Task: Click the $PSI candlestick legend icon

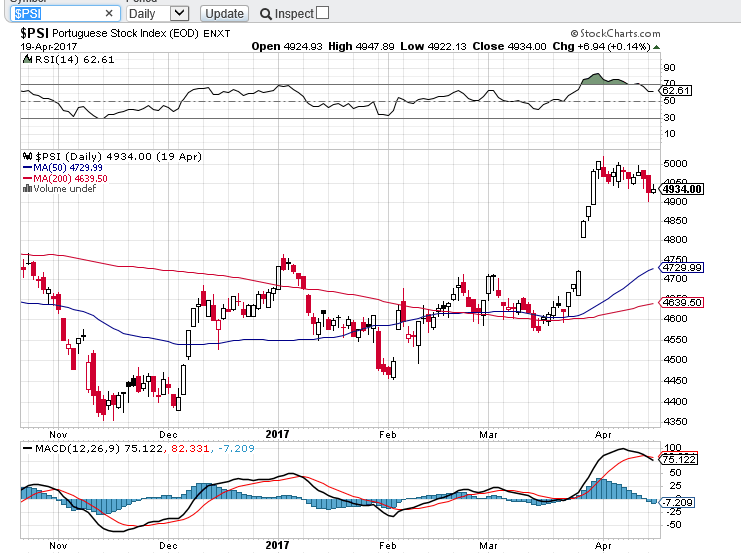Action: click(27, 156)
